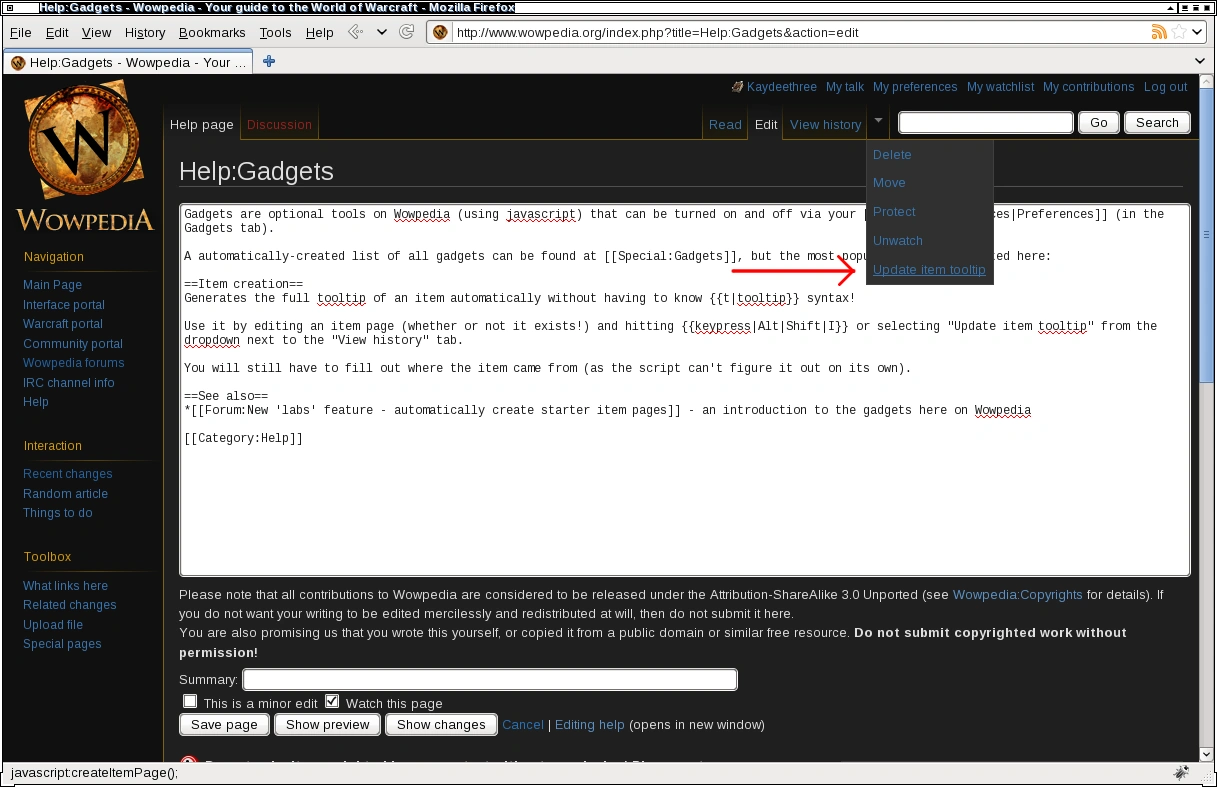Open Random article sidebar link

point(66,493)
